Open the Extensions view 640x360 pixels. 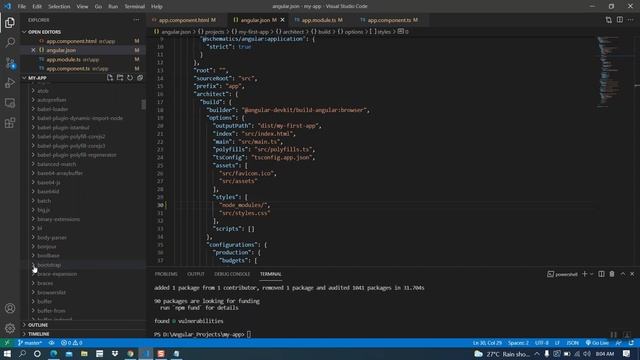[10, 122]
